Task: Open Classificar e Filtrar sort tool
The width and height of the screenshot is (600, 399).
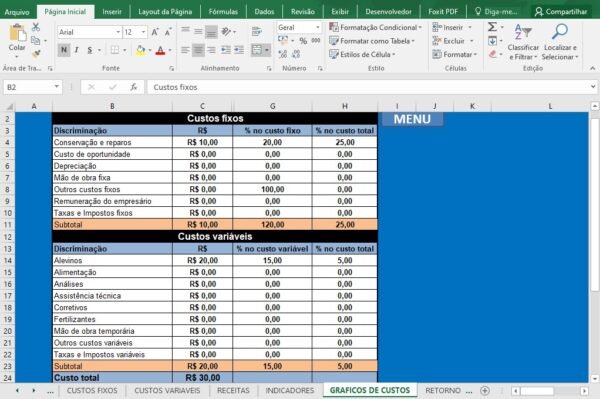Action: 523,42
